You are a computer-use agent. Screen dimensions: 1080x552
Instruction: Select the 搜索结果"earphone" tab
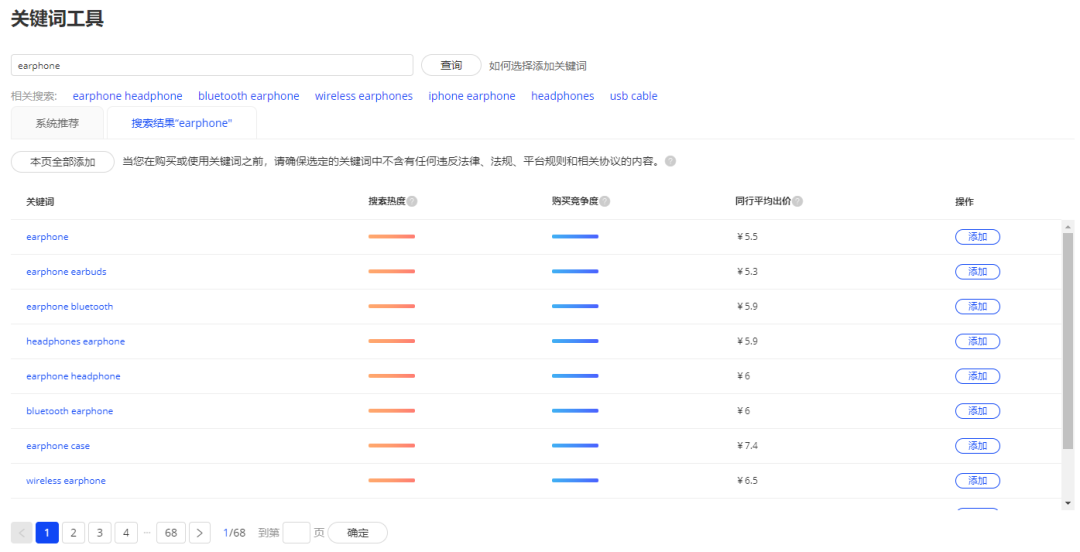point(182,123)
